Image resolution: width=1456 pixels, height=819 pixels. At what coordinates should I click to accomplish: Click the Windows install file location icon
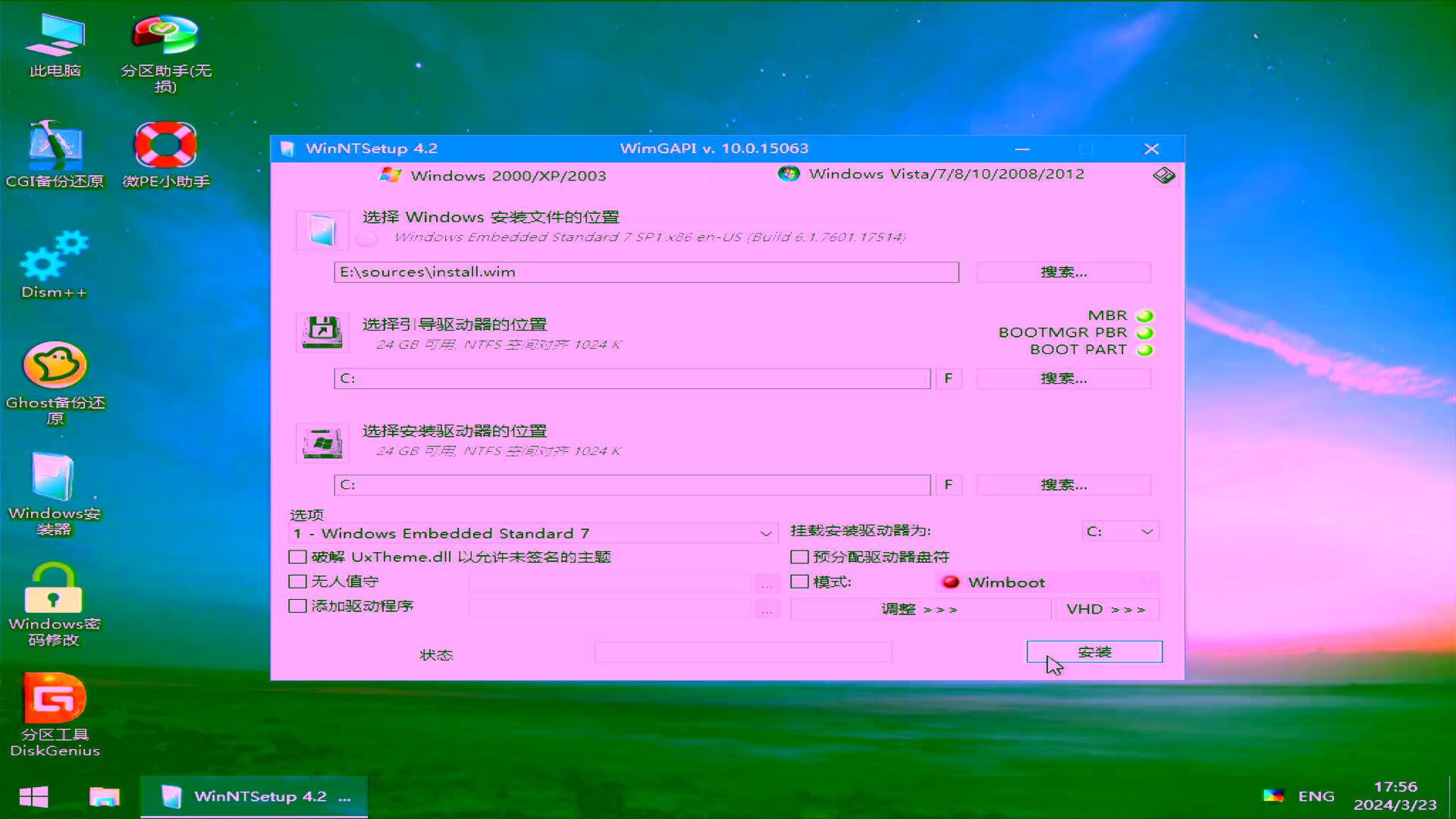pos(322,231)
